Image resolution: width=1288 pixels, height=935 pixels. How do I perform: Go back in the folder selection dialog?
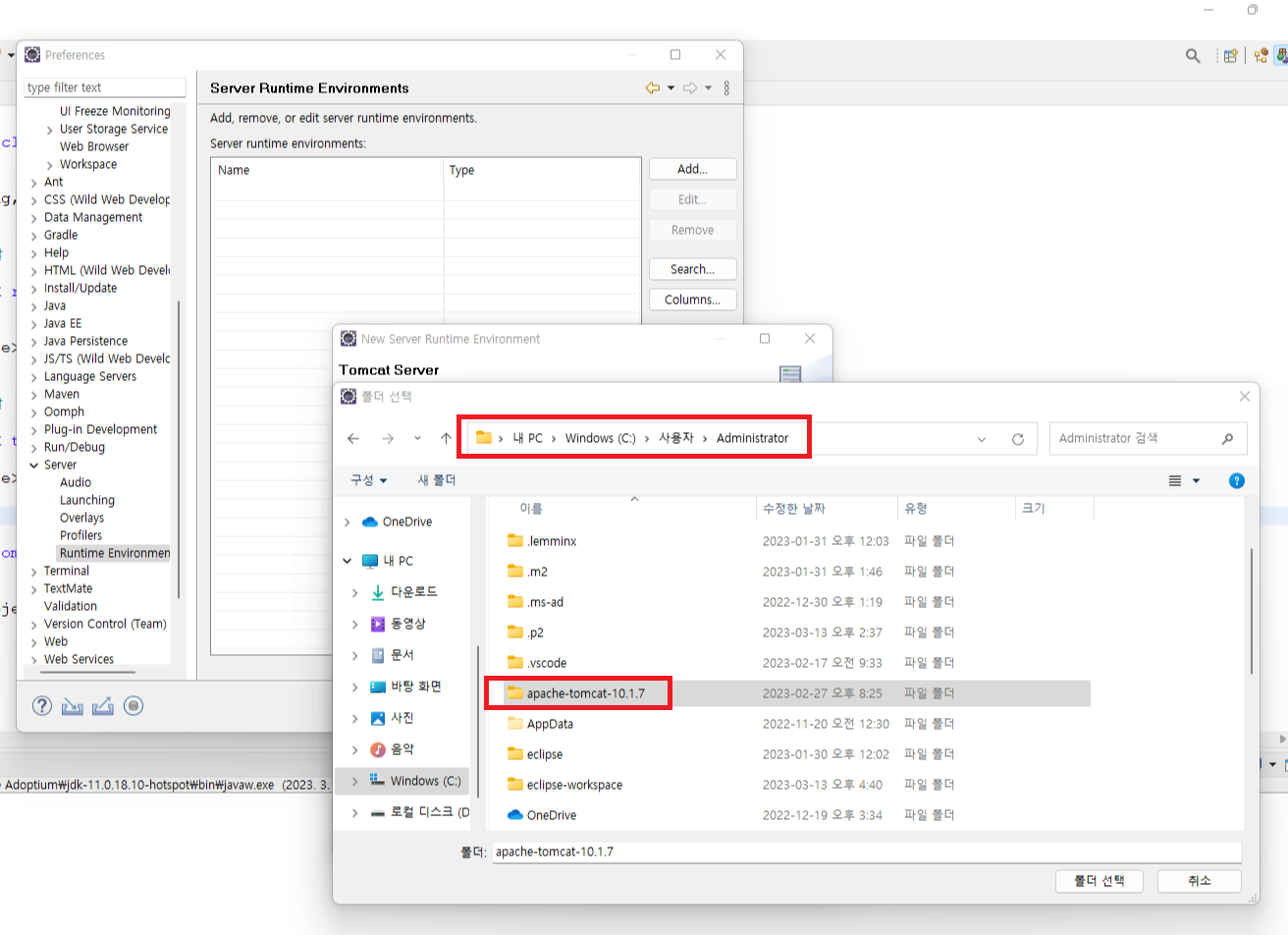coord(353,438)
